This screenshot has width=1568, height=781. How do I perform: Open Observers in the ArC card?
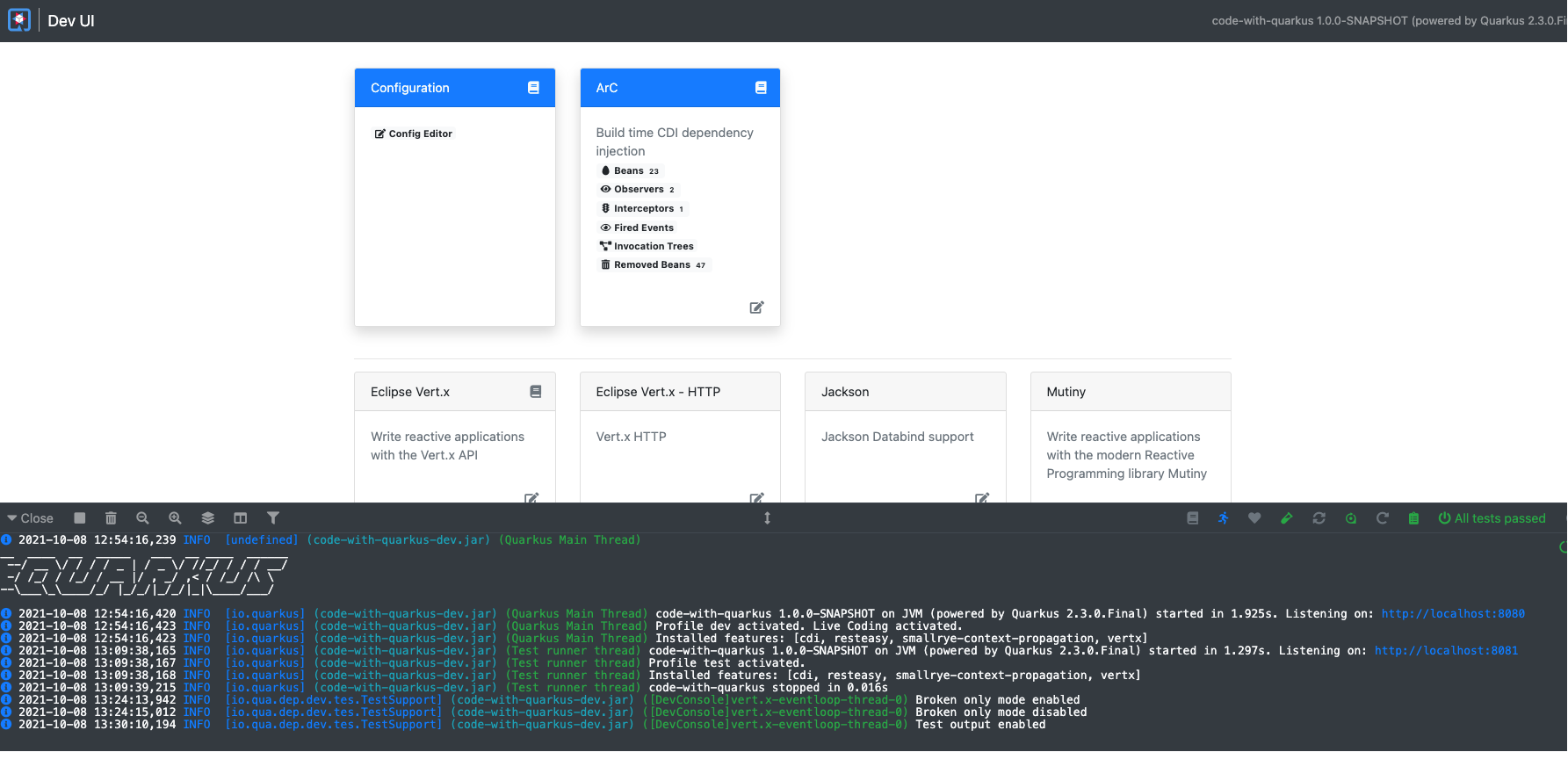pyautogui.click(x=638, y=189)
